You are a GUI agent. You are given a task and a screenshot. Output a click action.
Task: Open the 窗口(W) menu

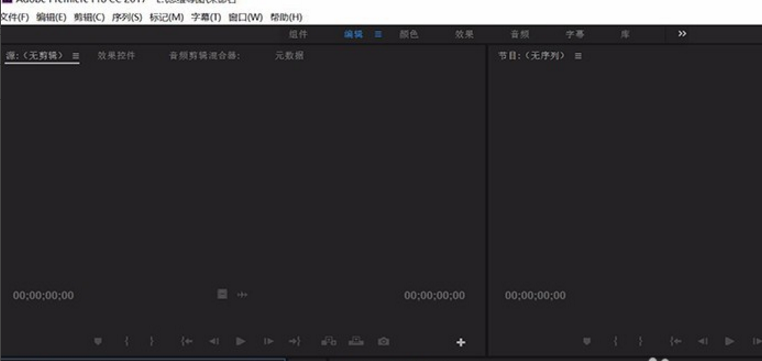[245, 17]
